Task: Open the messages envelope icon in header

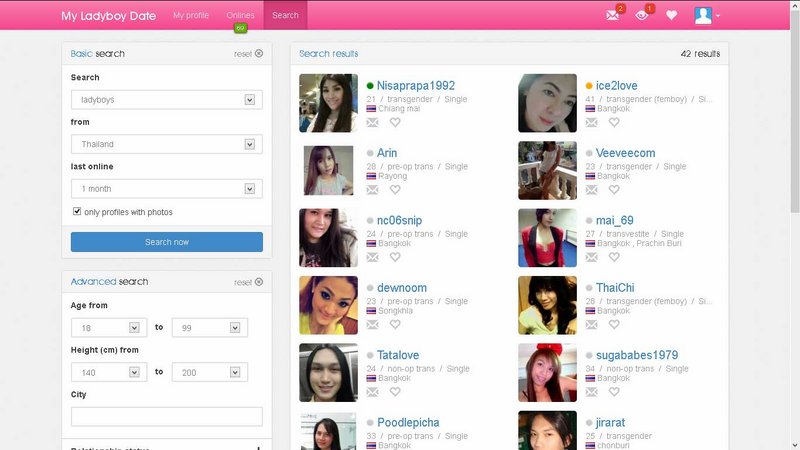Action: point(612,15)
